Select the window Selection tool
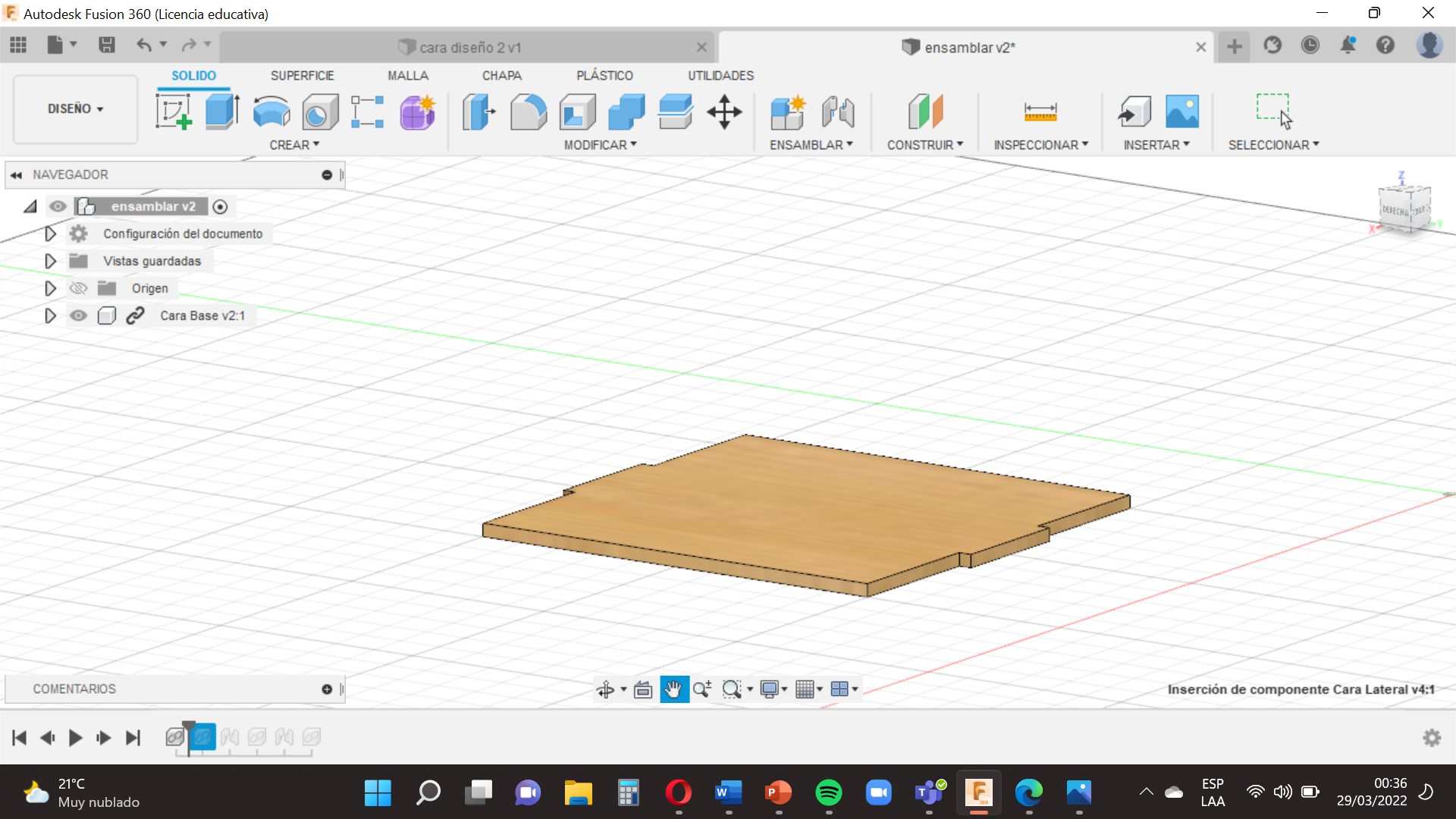 (x=1274, y=111)
